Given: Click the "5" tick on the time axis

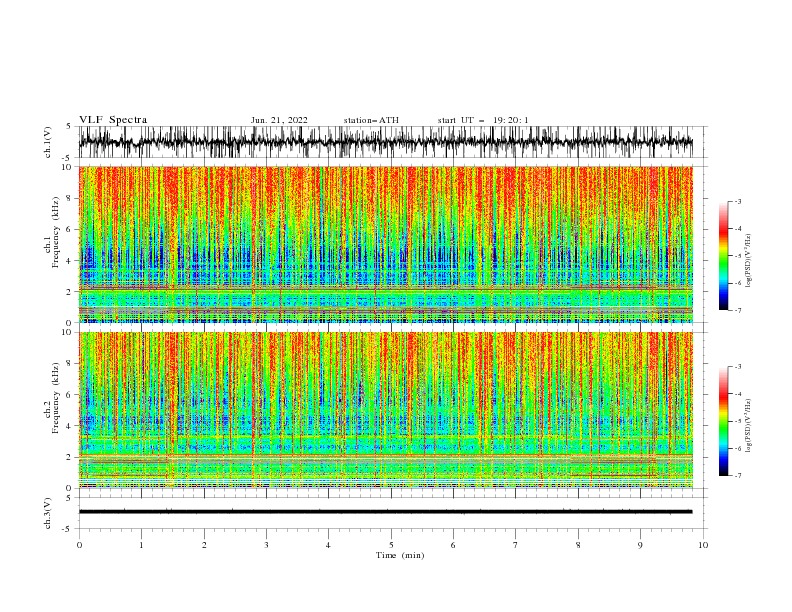Looking at the screenshot, I should (391, 545).
